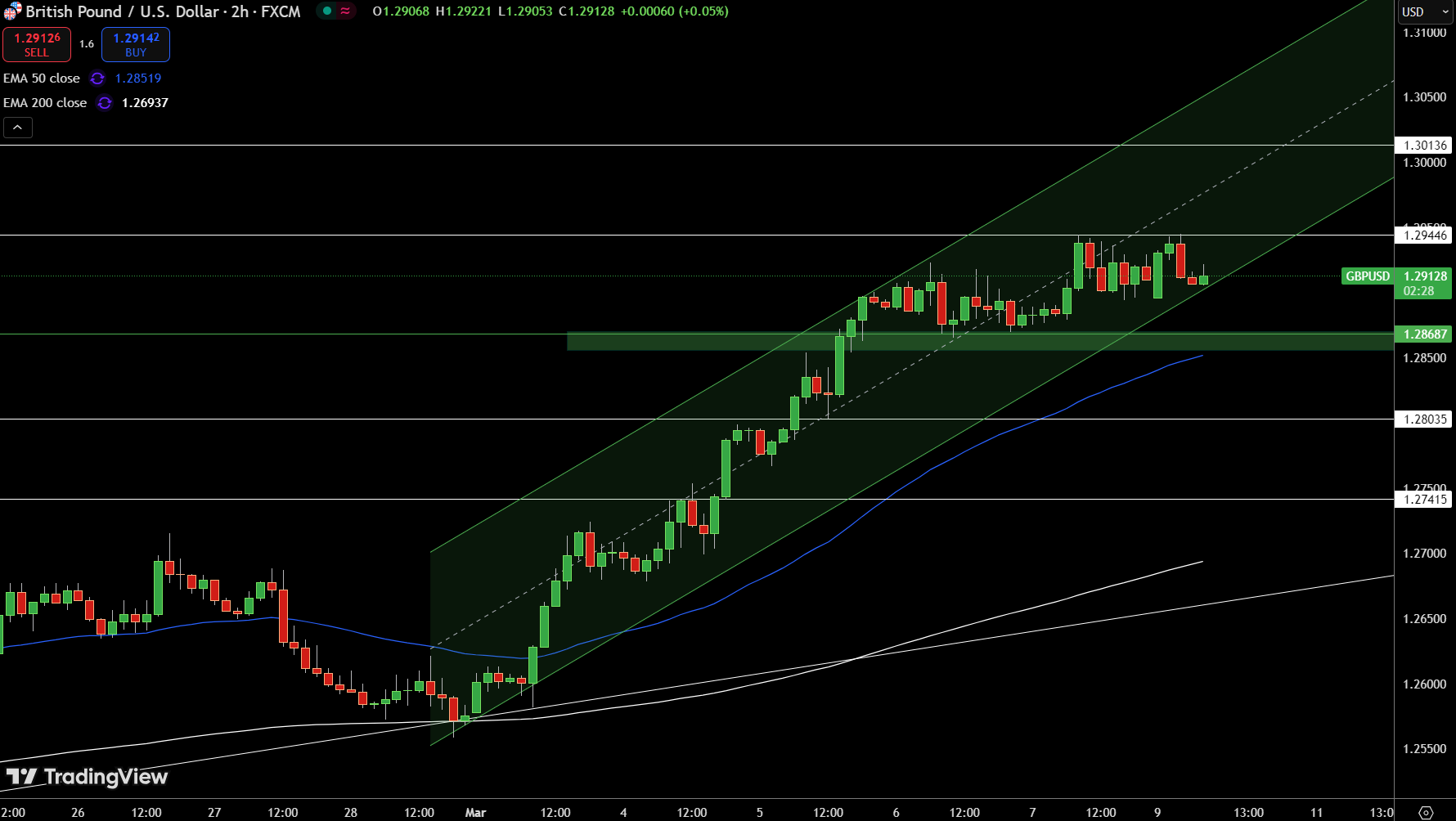Click the green 1.28687 price label
This screenshot has width=1456, height=821.
(x=1423, y=334)
